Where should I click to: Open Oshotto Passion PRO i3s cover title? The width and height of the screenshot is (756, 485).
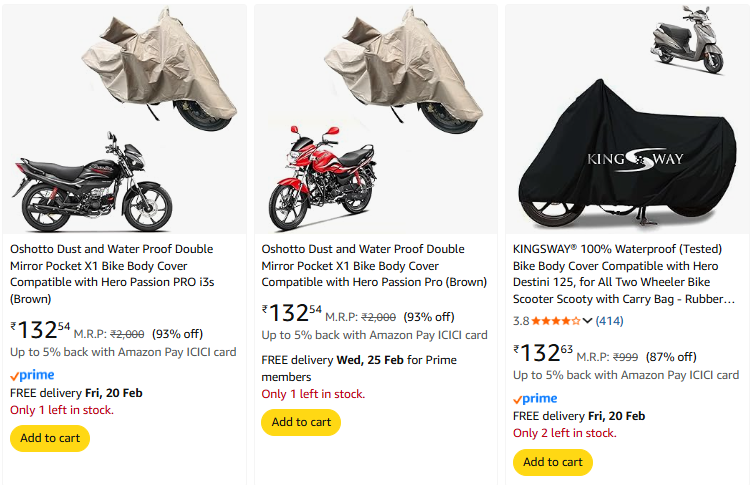pyautogui.click(x=112, y=273)
